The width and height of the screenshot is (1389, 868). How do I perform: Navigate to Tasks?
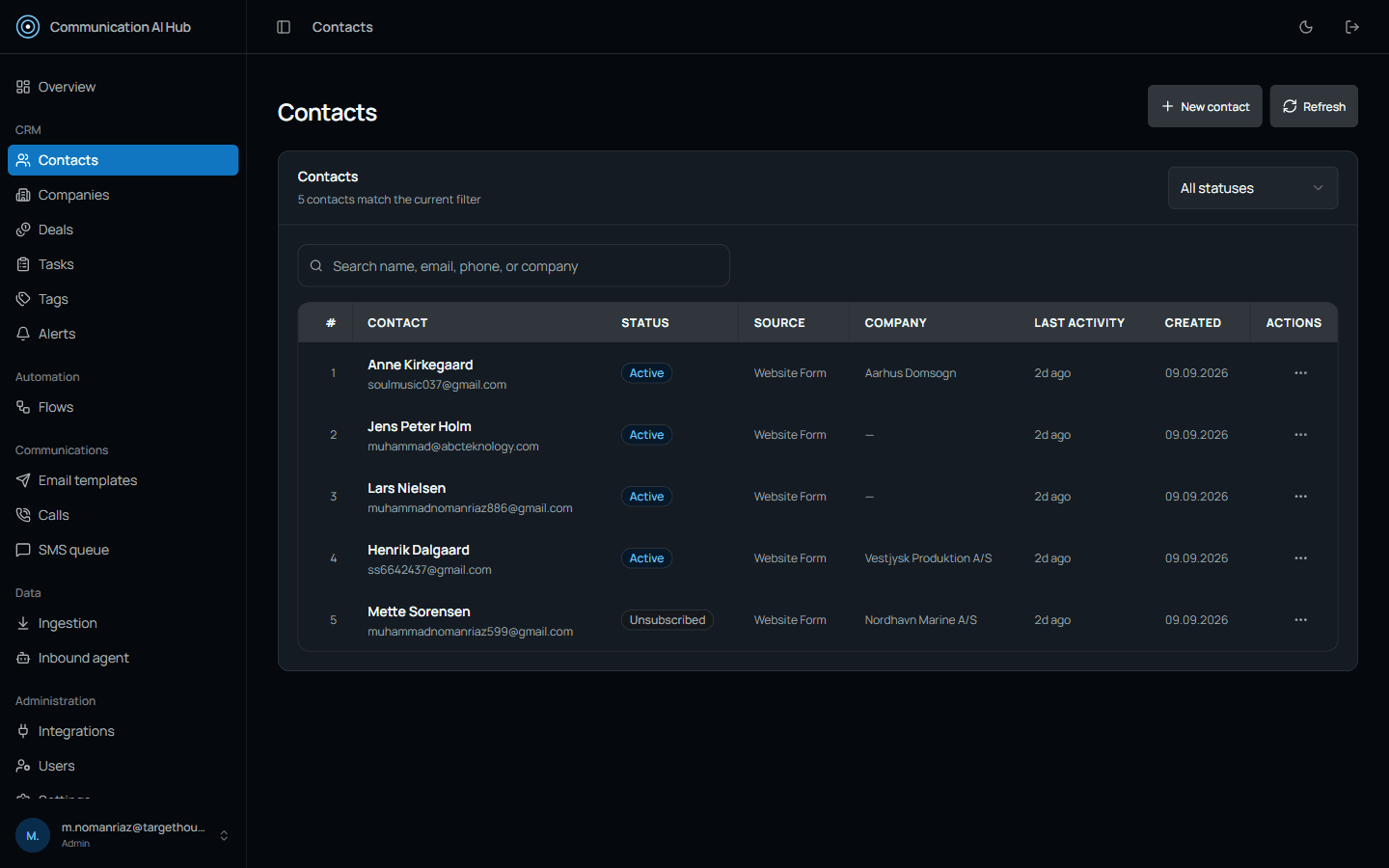[123, 264]
